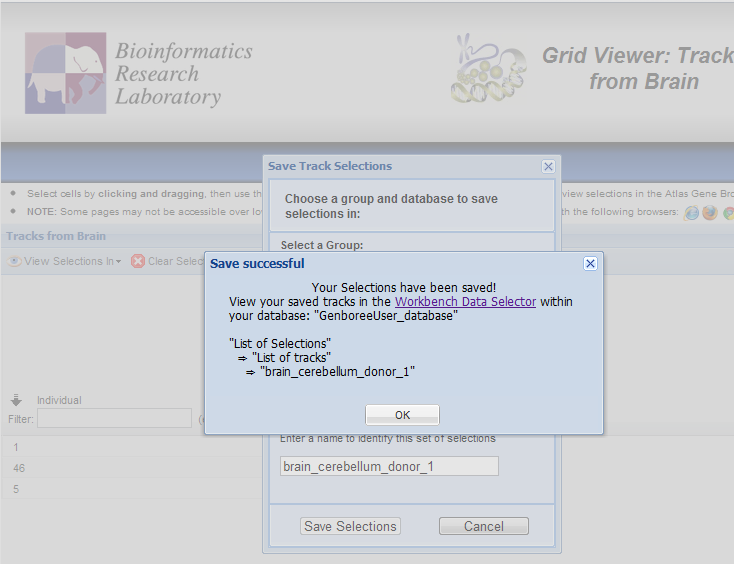Click the Tracks from Brain panel header

56,236
